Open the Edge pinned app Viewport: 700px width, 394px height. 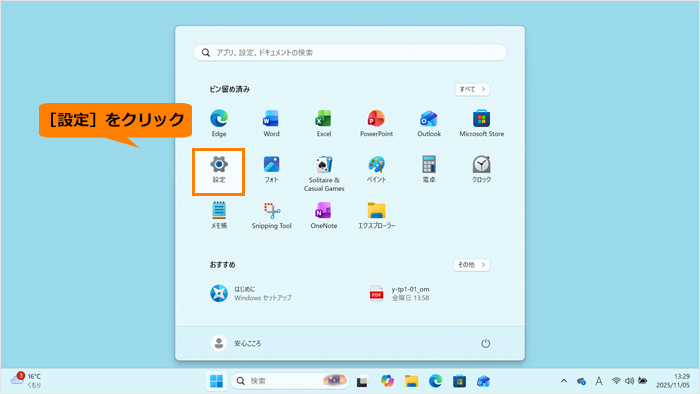pyautogui.click(x=219, y=123)
